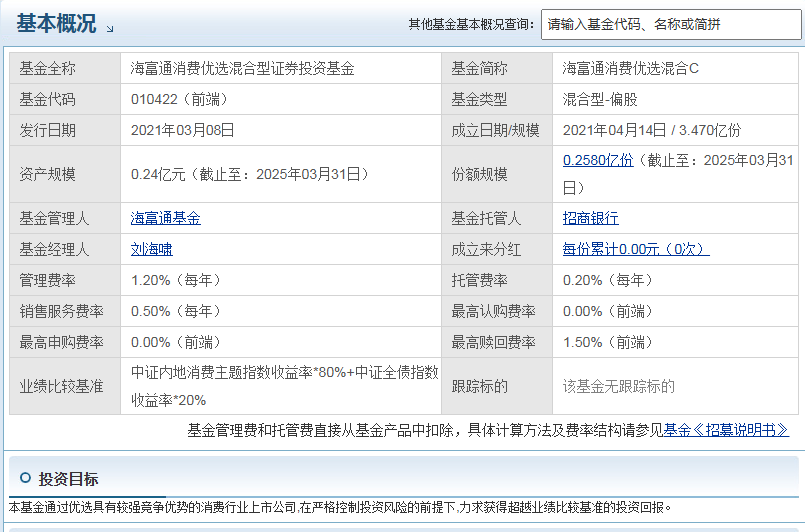Select the 销售服务费率 label cell
This screenshot has width=805, height=532.
(x=65, y=311)
